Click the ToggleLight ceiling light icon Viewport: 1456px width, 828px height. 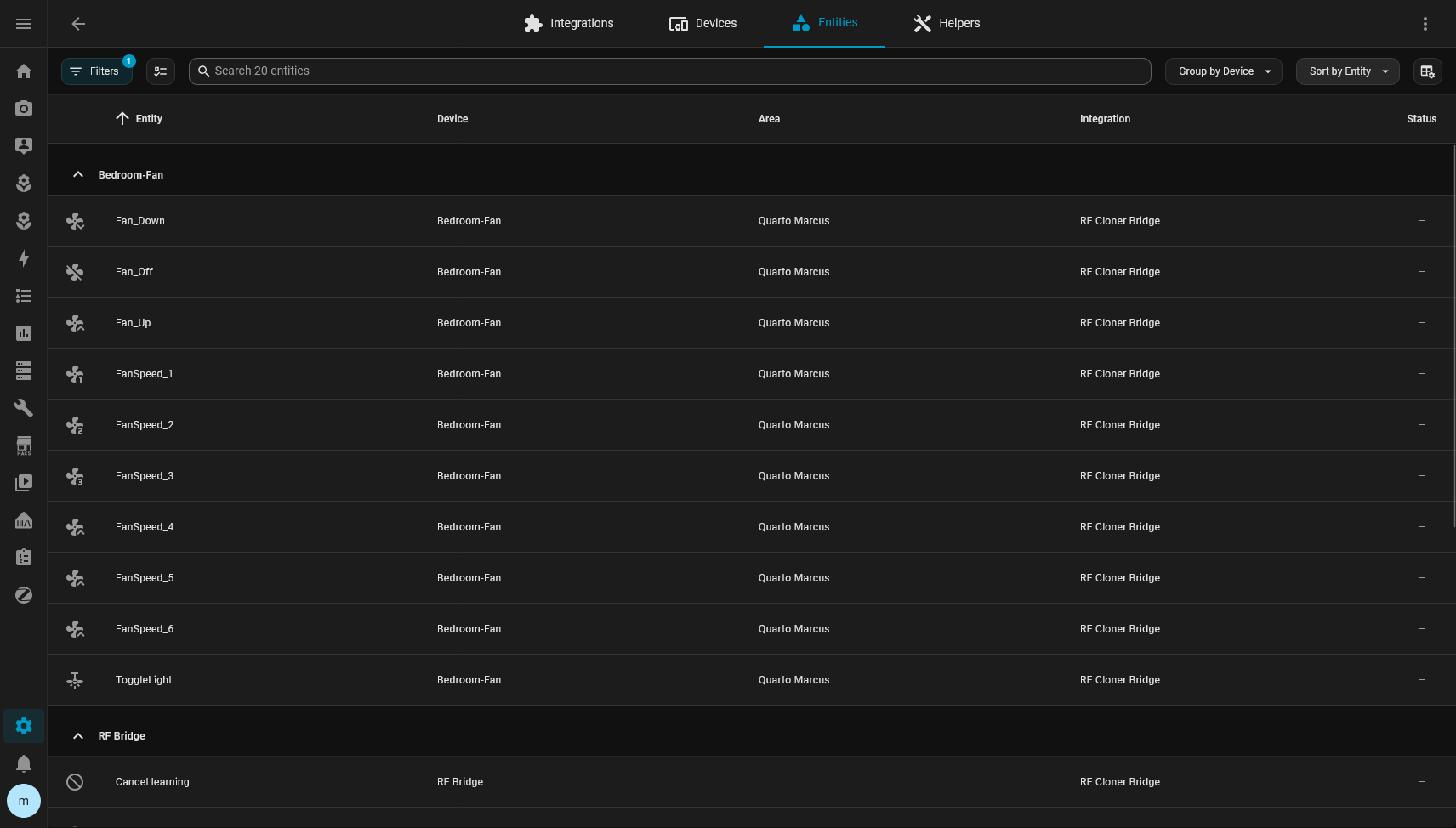pos(75,680)
